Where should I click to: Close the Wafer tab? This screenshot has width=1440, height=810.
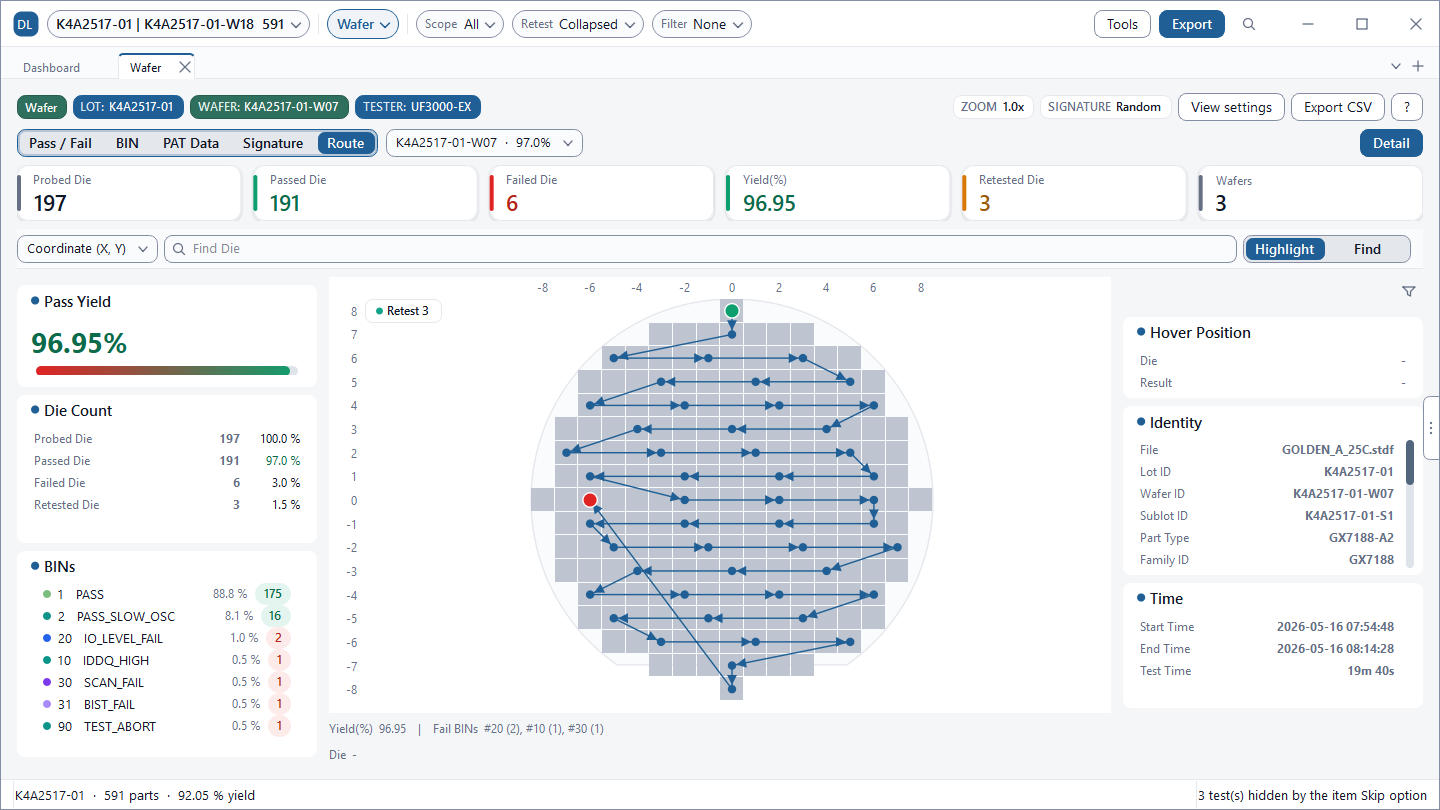point(184,67)
